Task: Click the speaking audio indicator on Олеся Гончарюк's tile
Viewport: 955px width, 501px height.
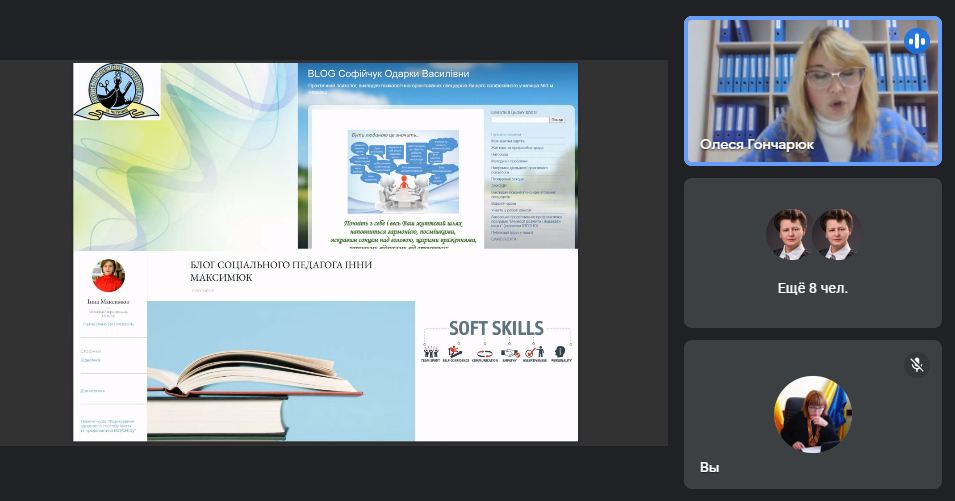Action: [x=917, y=41]
